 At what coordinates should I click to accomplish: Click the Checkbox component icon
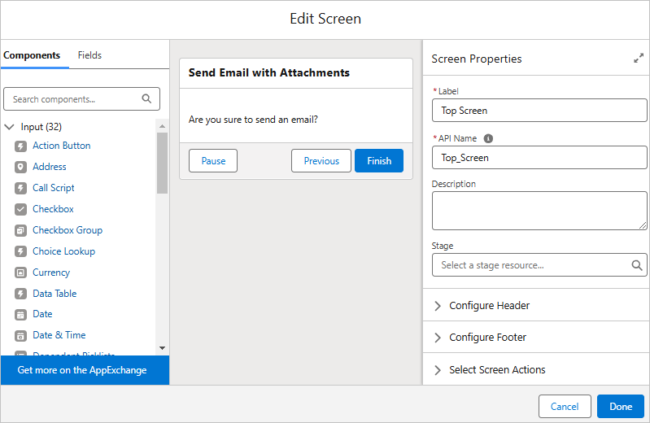pos(21,209)
